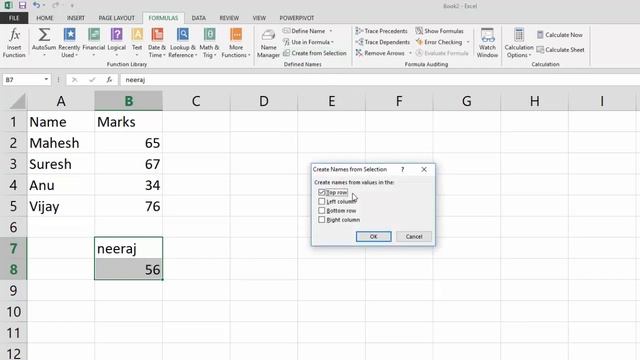Image resolution: width=640 pixels, height=360 pixels.
Task: Click Define Name in ribbon
Action: pyautogui.click(x=304, y=31)
